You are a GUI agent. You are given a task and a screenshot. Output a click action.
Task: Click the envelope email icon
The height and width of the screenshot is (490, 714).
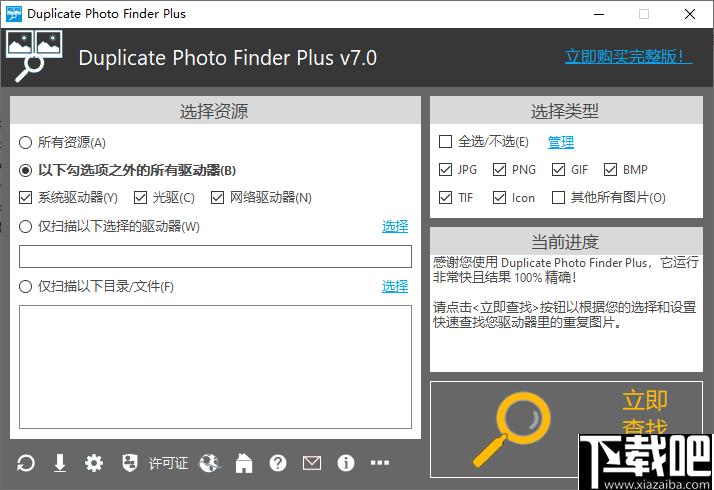pos(312,464)
